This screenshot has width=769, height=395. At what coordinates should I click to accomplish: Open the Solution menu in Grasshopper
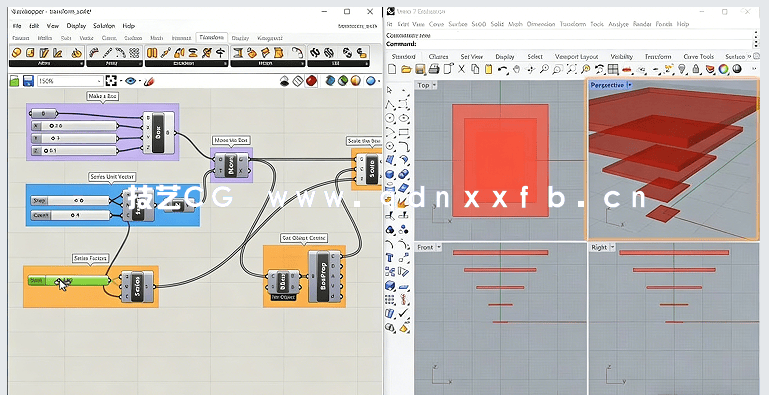tap(104, 26)
